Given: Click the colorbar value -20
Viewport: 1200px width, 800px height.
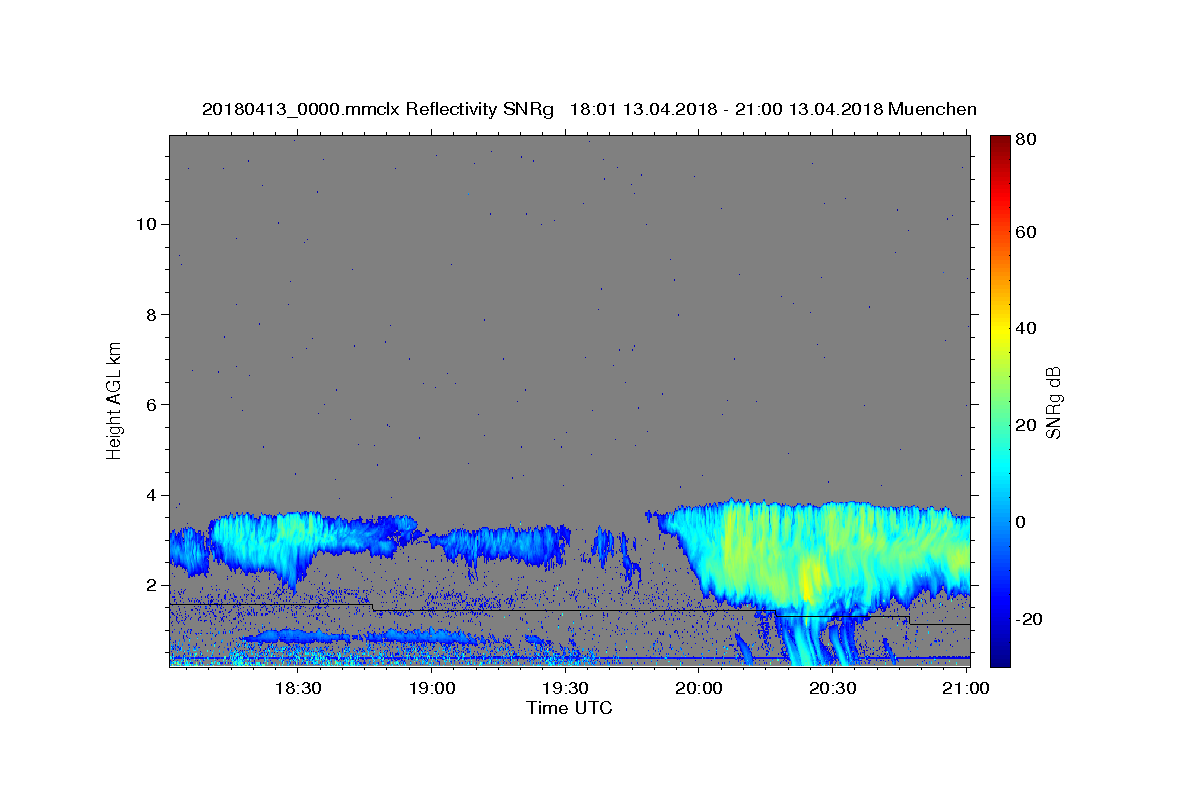Looking at the screenshot, I should [1028, 618].
